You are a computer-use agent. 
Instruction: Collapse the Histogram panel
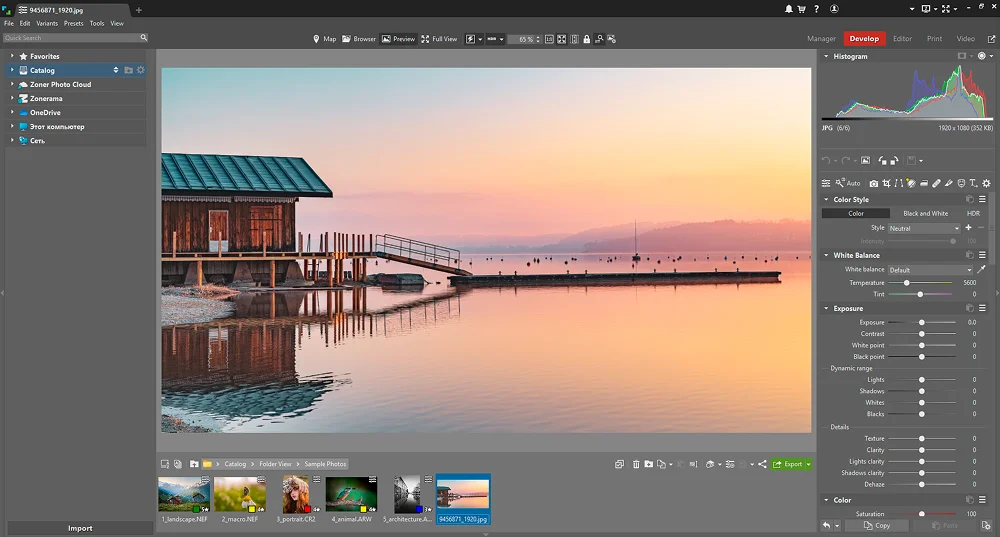coord(827,56)
